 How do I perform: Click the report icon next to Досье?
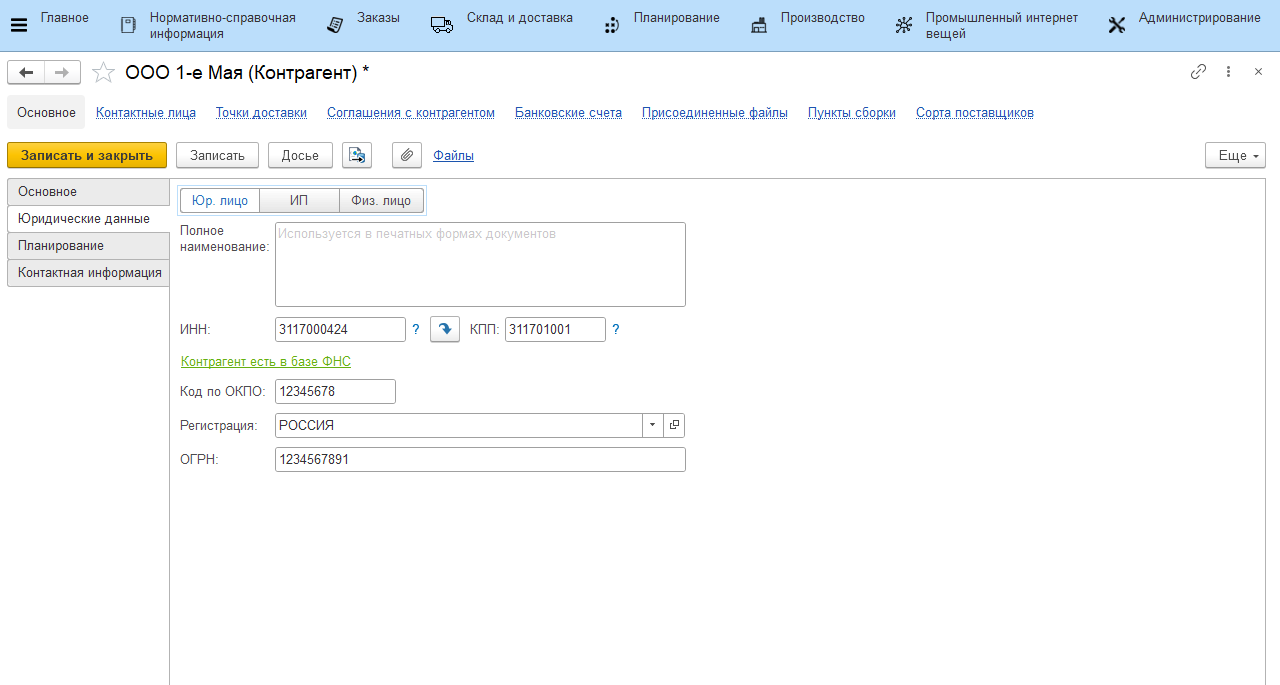357,155
